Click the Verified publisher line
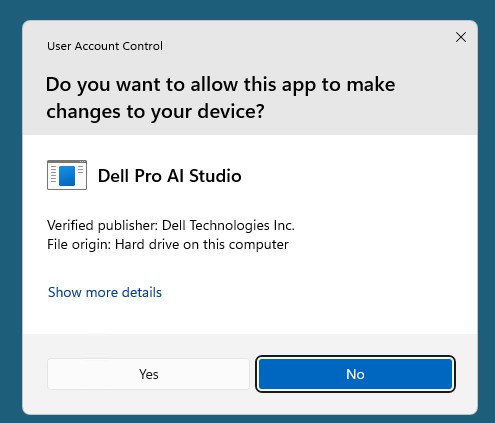495x423 pixels. 171,226
